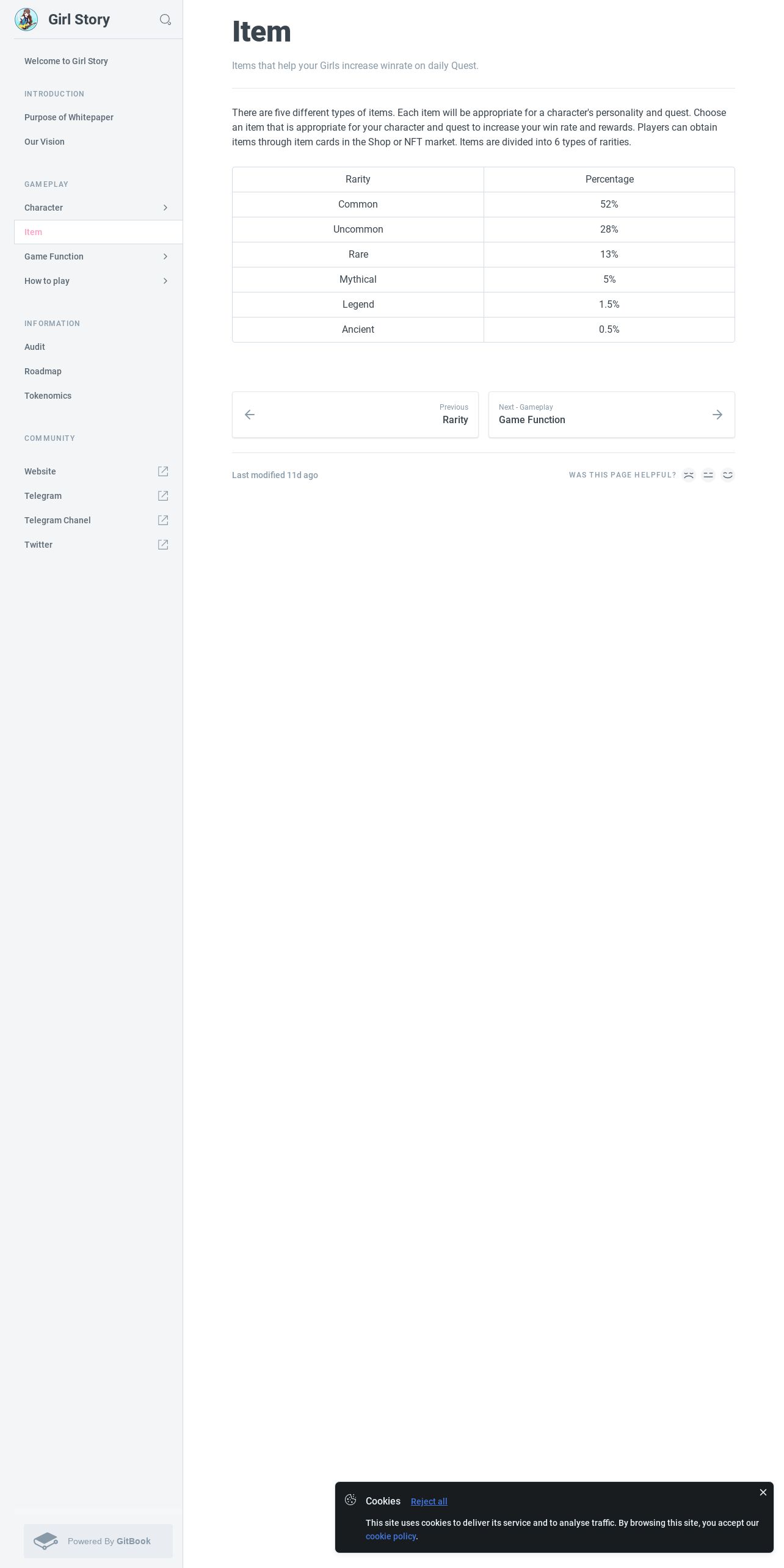This screenshot has width=784, height=1568.
Task: Click the 28% percentage cell
Action: point(609,230)
